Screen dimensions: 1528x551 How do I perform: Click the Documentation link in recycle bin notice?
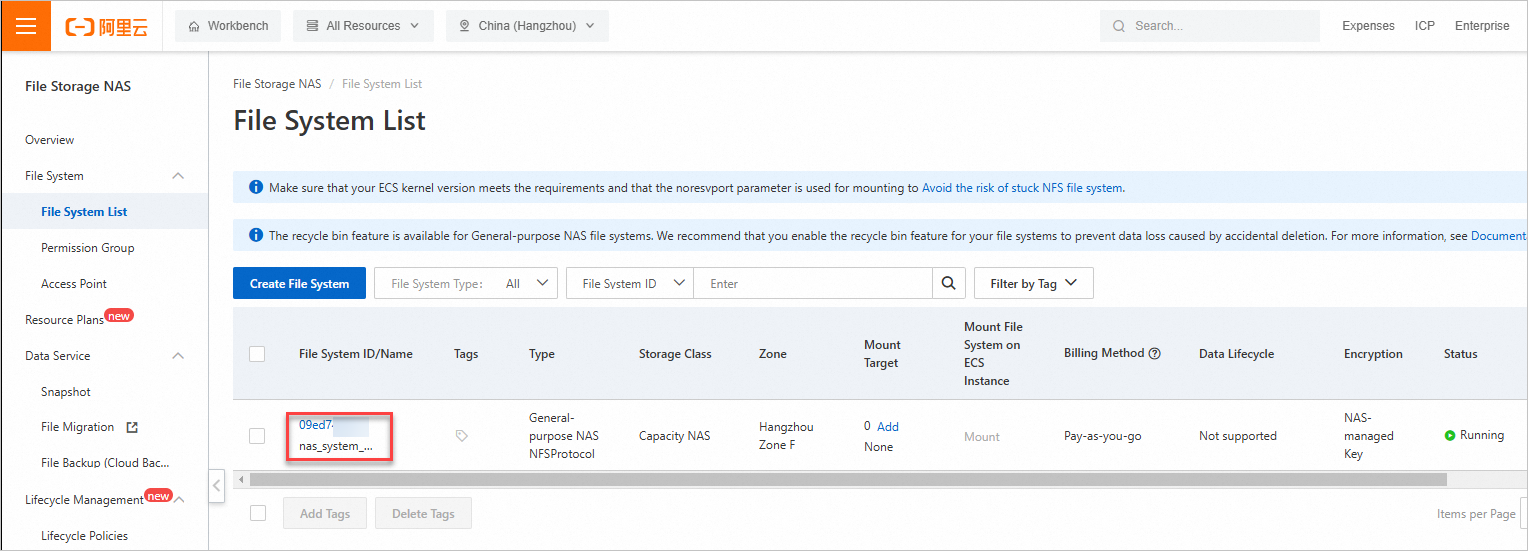coord(1499,236)
